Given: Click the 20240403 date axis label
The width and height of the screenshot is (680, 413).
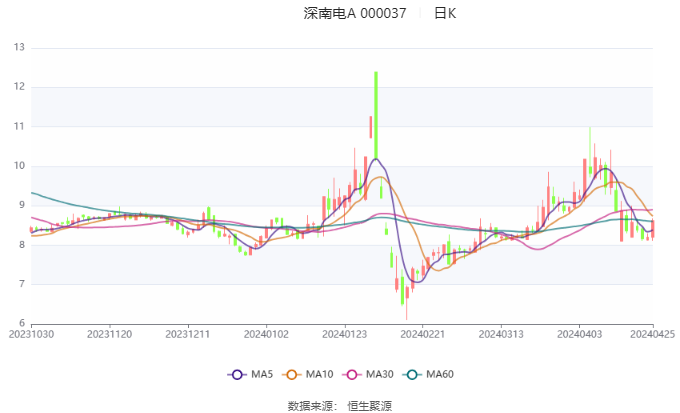Looking at the screenshot, I should (x=580, y=334).
